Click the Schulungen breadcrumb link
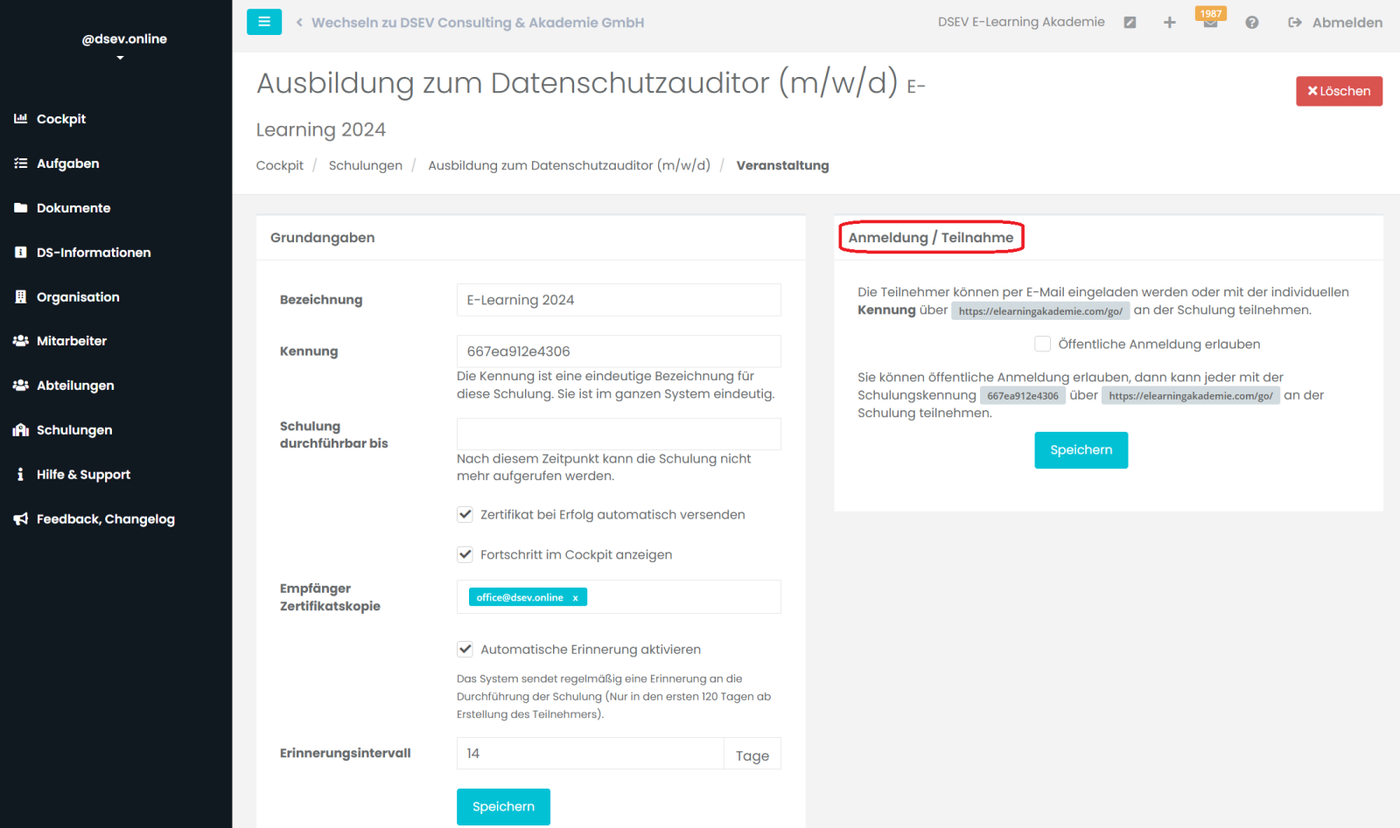 [x=365, y=166]
